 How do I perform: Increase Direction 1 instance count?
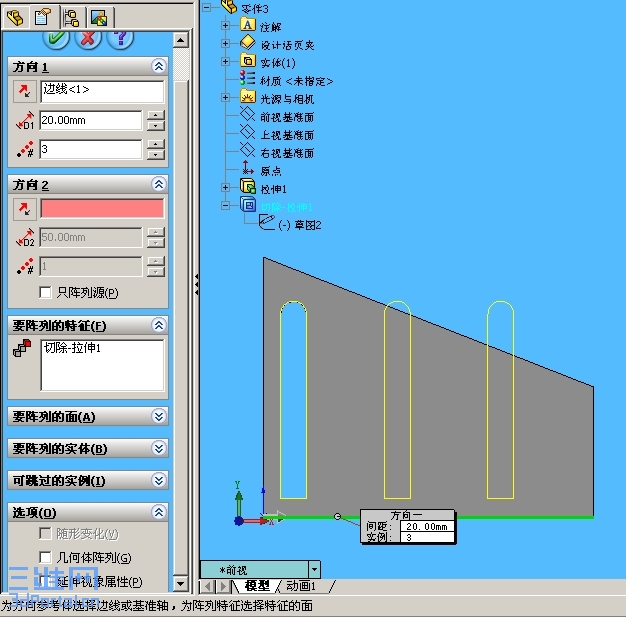click(x=156, y=145)
